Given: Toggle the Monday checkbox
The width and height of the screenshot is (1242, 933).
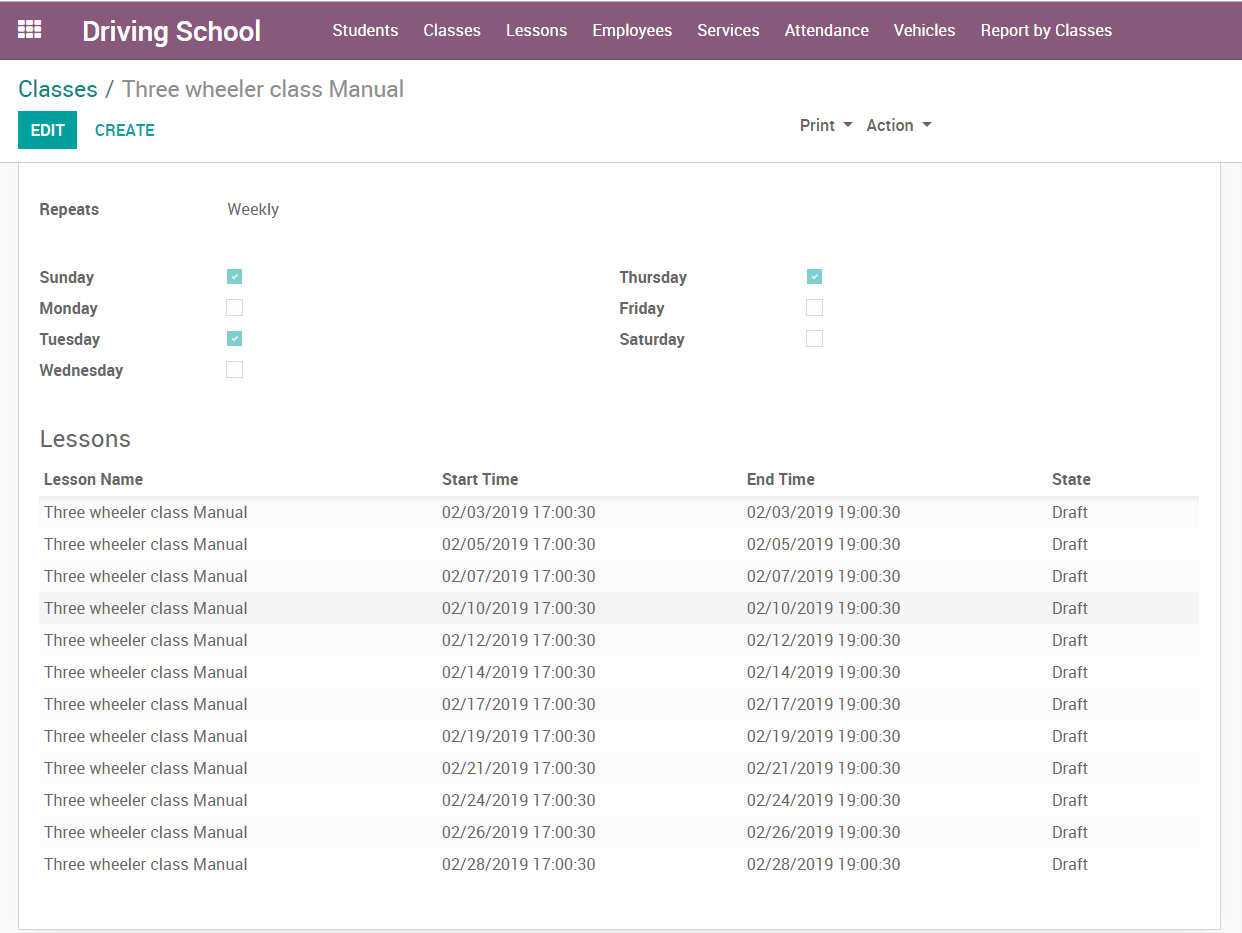Looking at the screenshot, I should [234, 308].
